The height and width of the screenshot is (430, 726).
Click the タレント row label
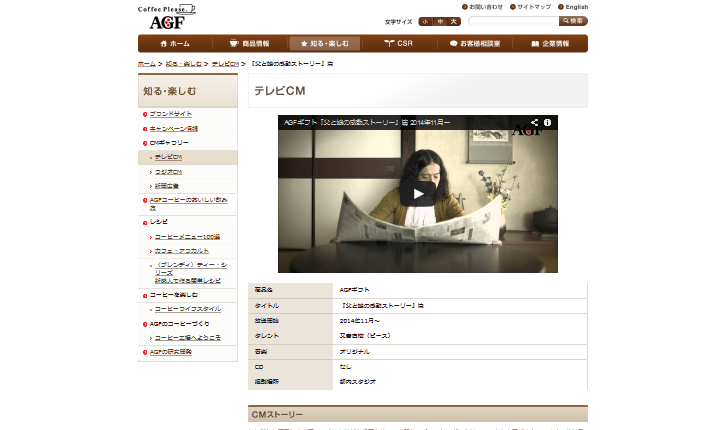tap(267, 336)
